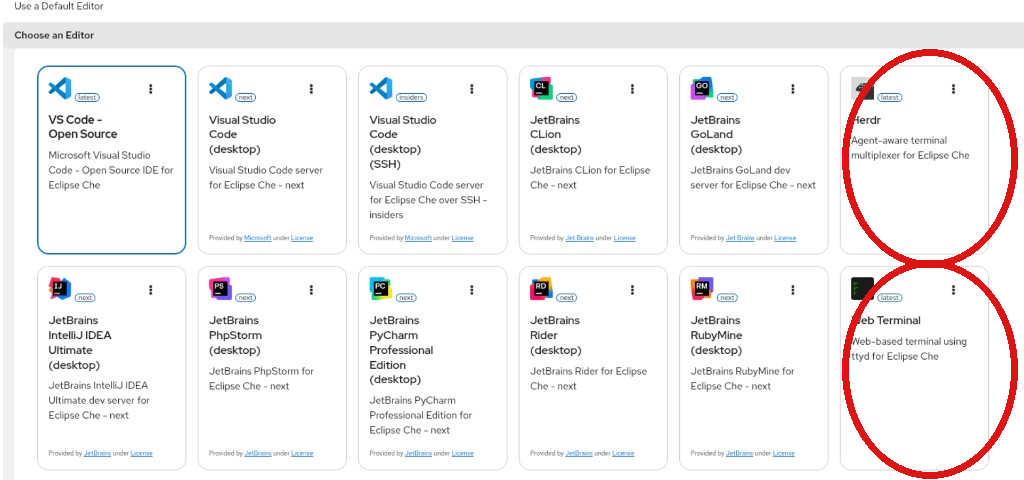Open kebab menu on JetBrains RubyMine card
Viewport: 1024px width, 480px height.
click(x=793, y=289)
